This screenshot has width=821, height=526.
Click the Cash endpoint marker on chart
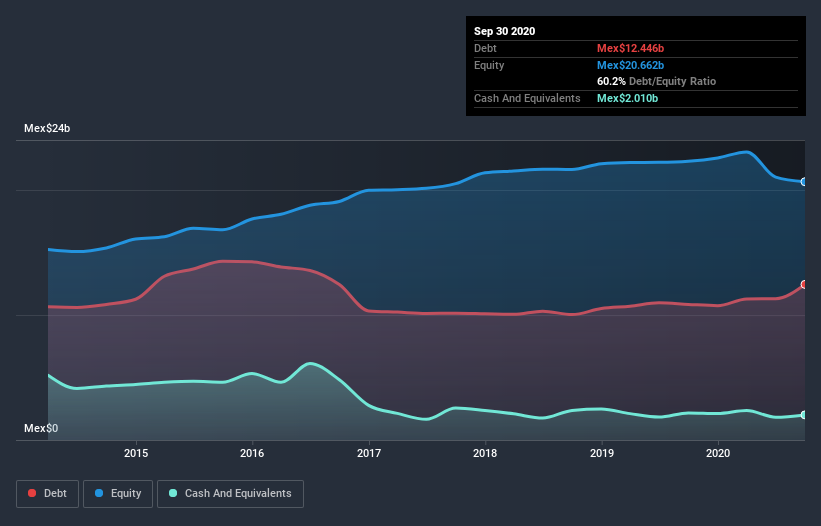click(804, 415)
